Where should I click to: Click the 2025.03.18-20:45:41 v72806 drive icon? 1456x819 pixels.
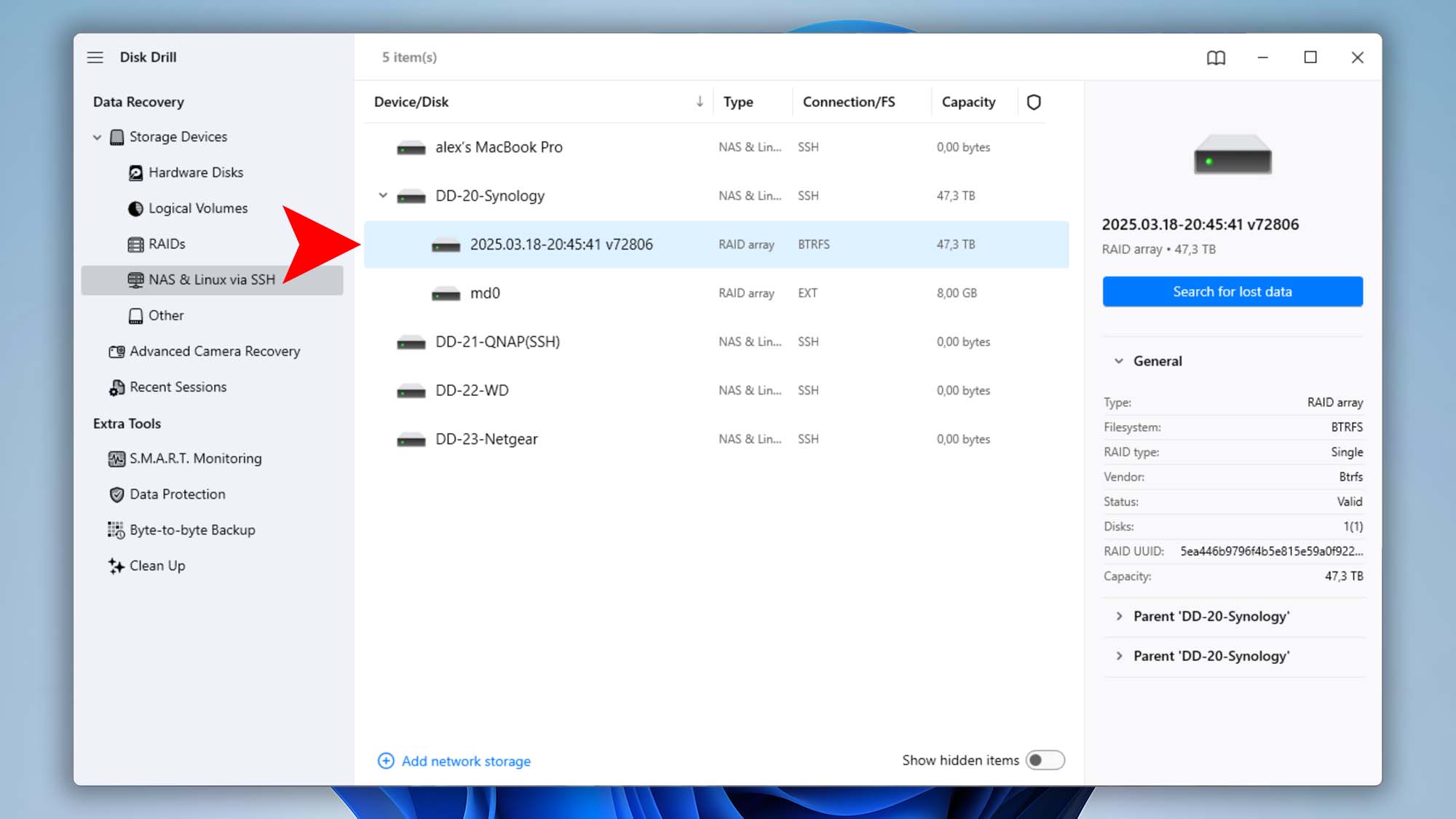click(446, 245)
